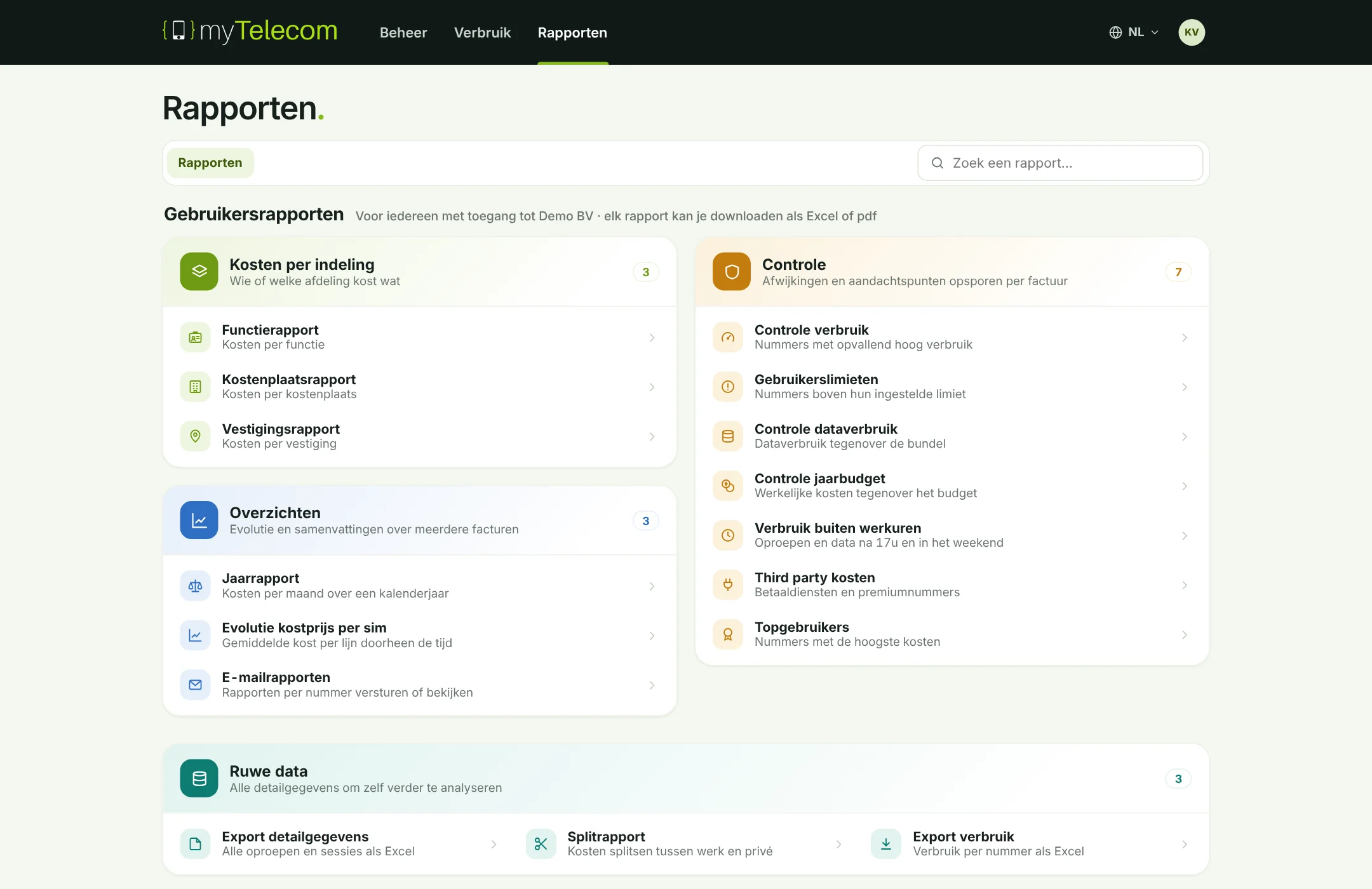Click the Kostenplaatsrapport building icon
Image resolution: width=1372 pixels, height=889 pixels.
click(195, 387)
